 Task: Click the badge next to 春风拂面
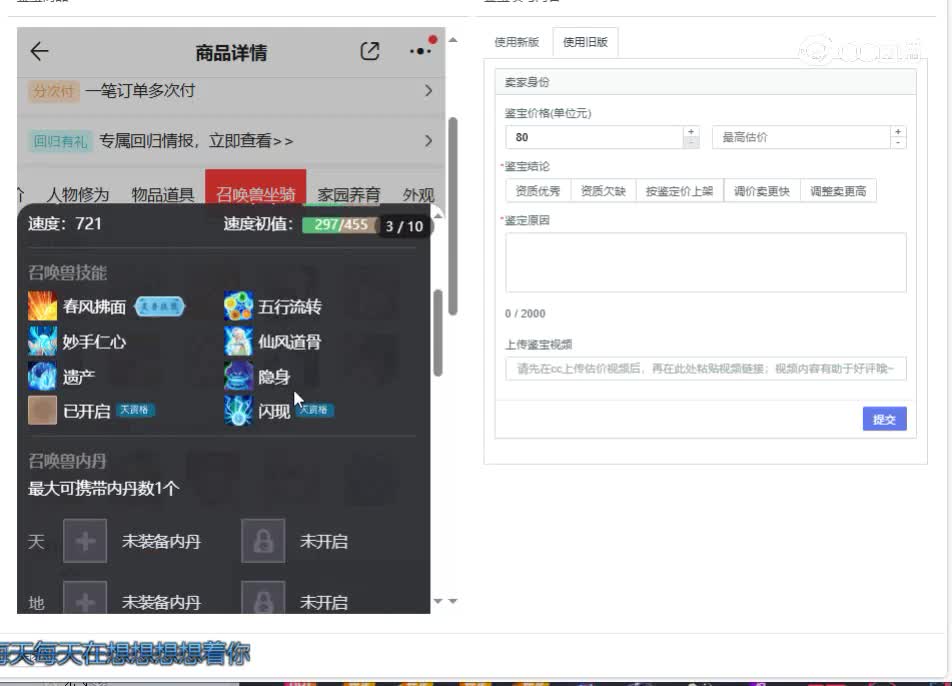159,307
